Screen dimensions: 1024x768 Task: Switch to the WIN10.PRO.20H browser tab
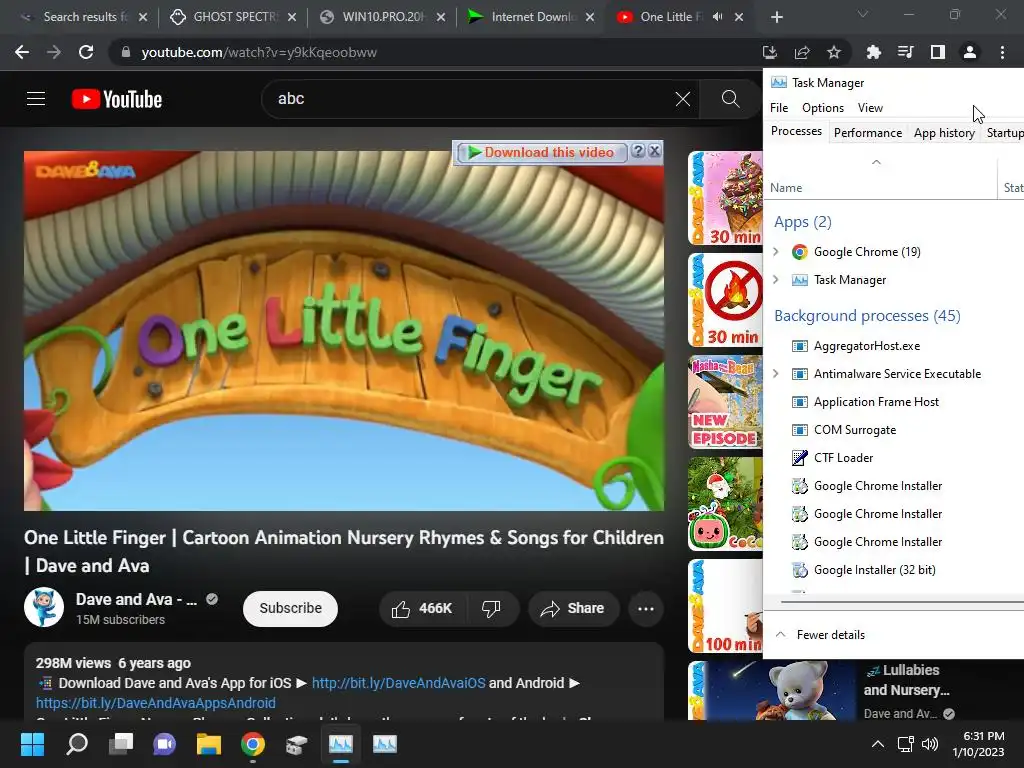tap(381, 17)
